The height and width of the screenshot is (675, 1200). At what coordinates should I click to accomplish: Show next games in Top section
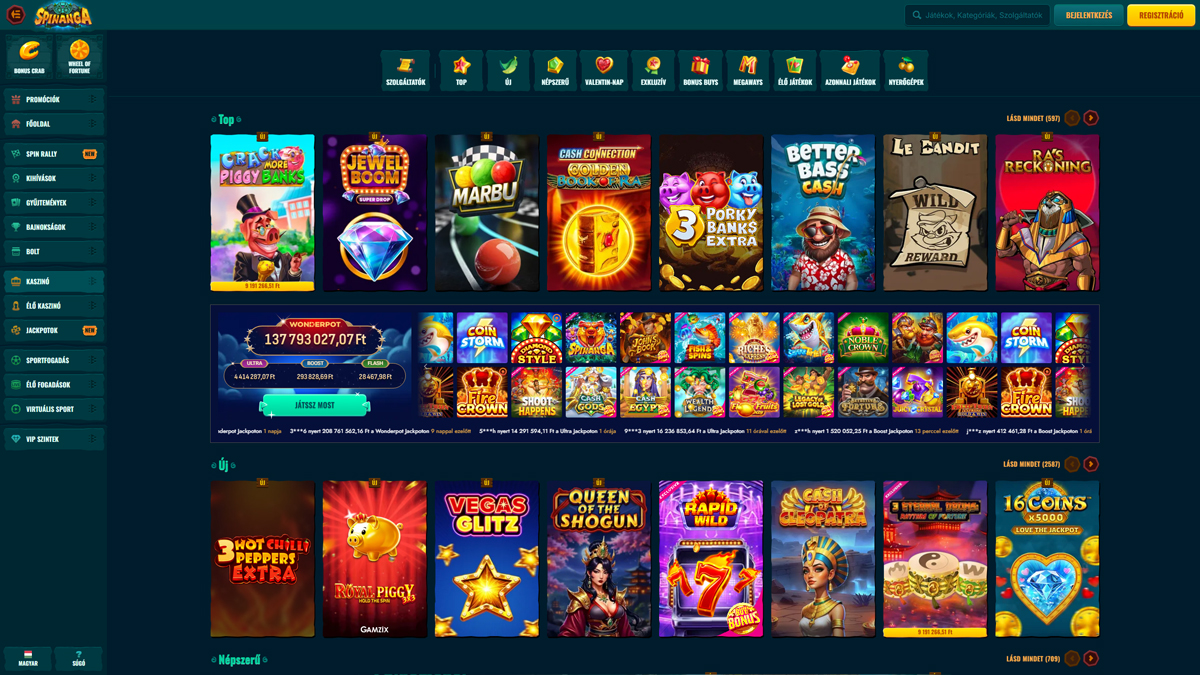pyautogui.click(x=1091, y=118)
